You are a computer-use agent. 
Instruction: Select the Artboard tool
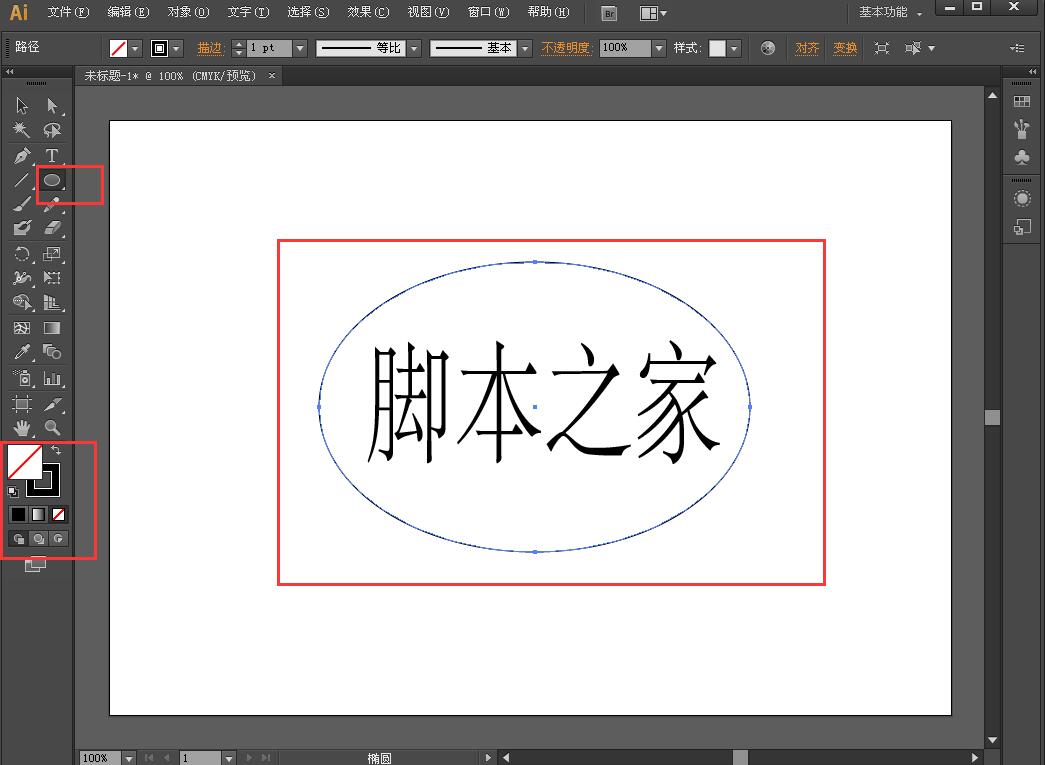[22, 404]
